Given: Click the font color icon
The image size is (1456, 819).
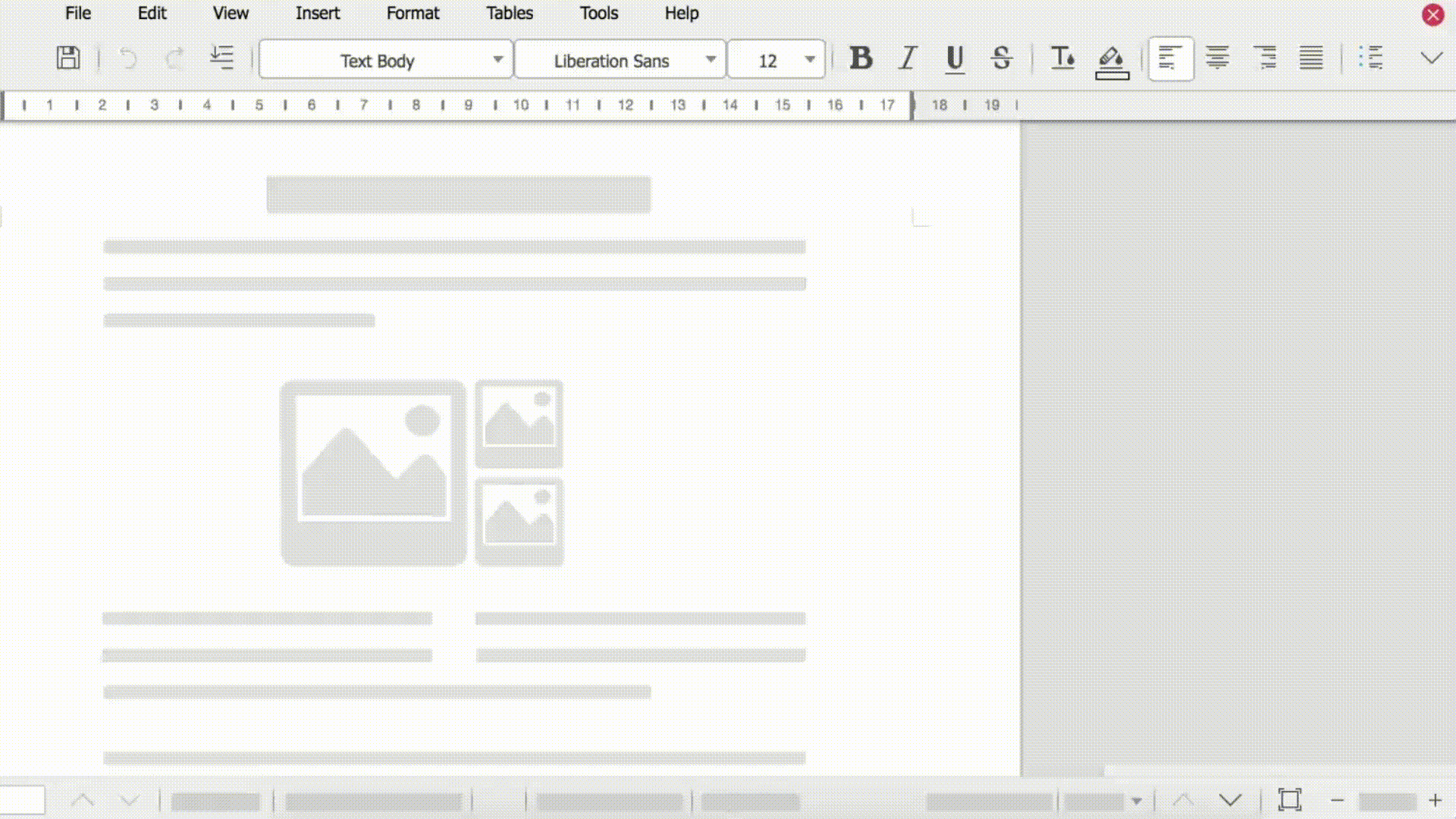Looking at the screenshot, I should point(1062,58).
